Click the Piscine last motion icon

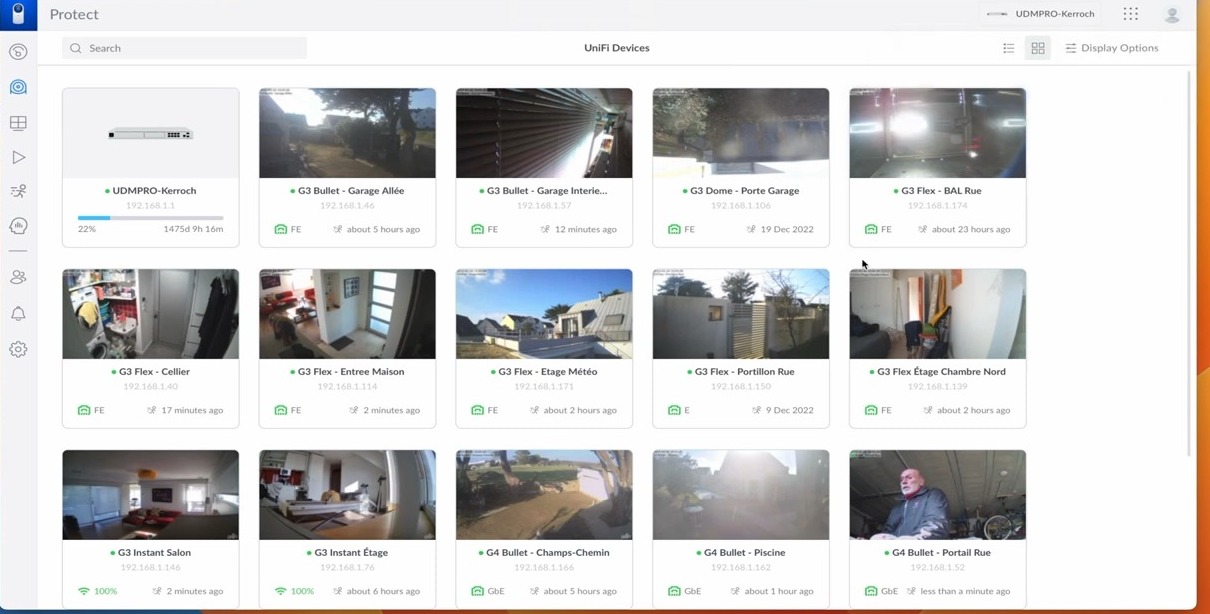[x=736, y=591]
